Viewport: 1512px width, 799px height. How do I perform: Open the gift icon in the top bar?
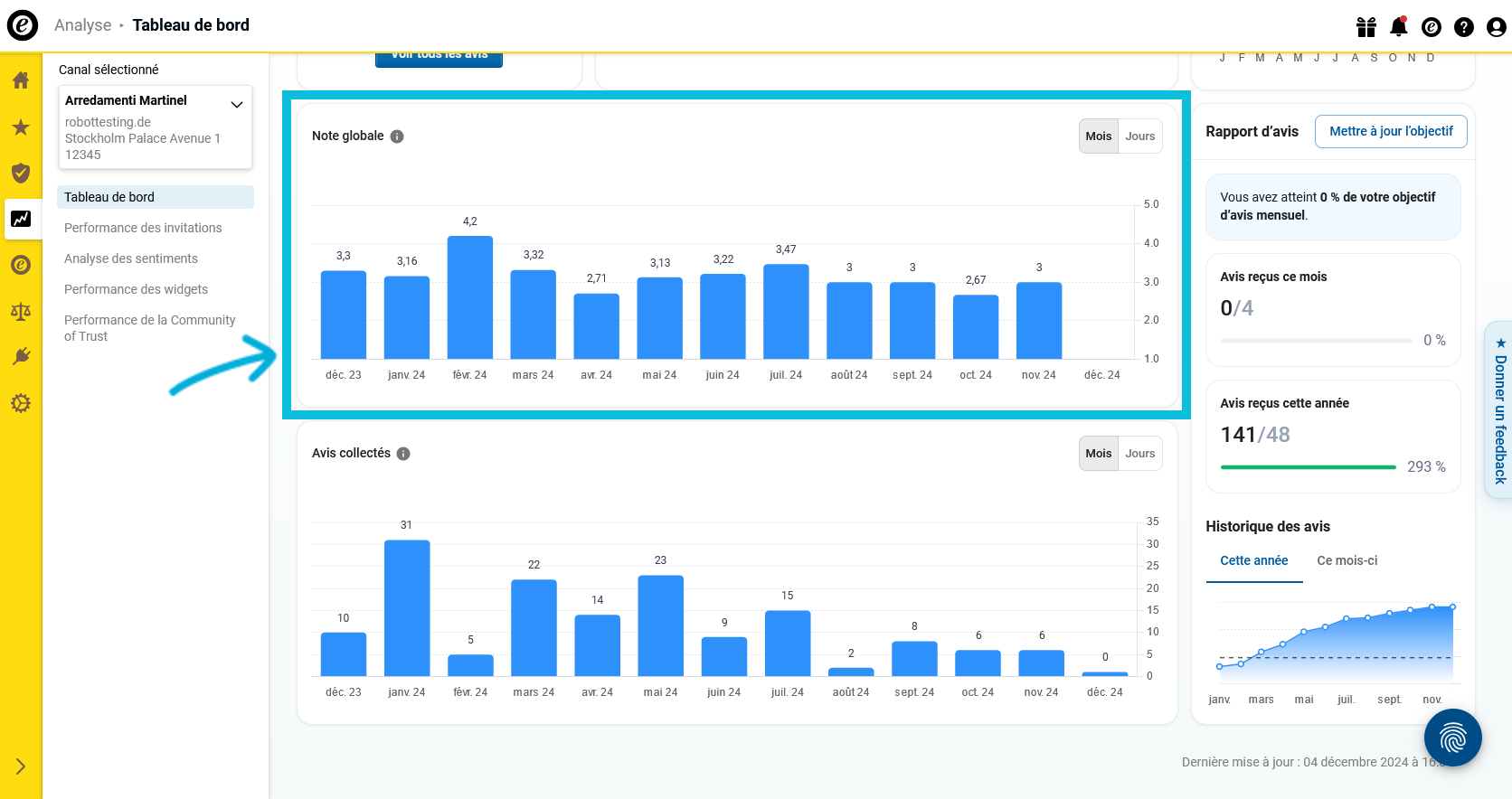1366,27
